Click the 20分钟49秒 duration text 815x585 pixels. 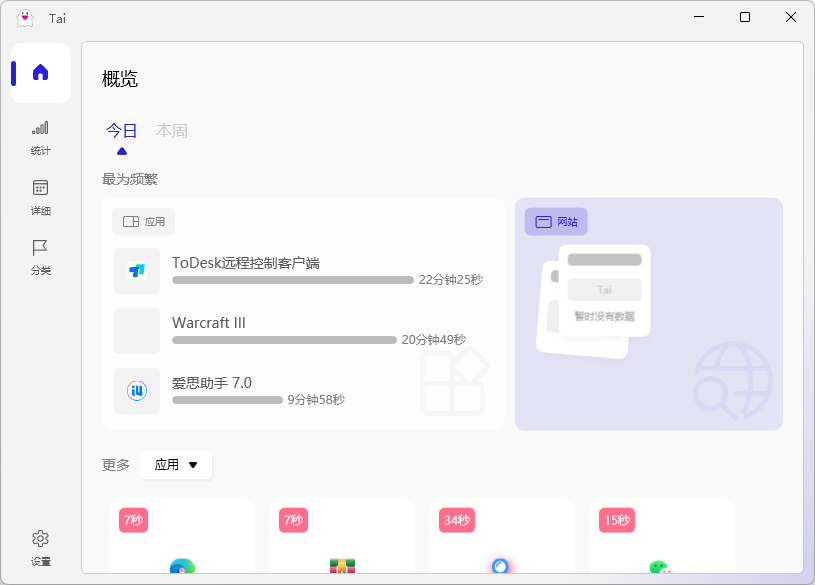click(x=433, y=340)
